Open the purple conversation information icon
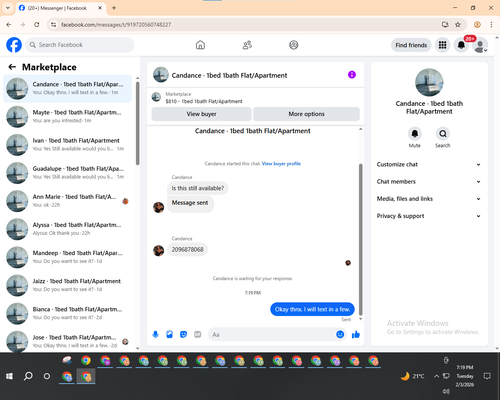500x400 pixels. 352,75
